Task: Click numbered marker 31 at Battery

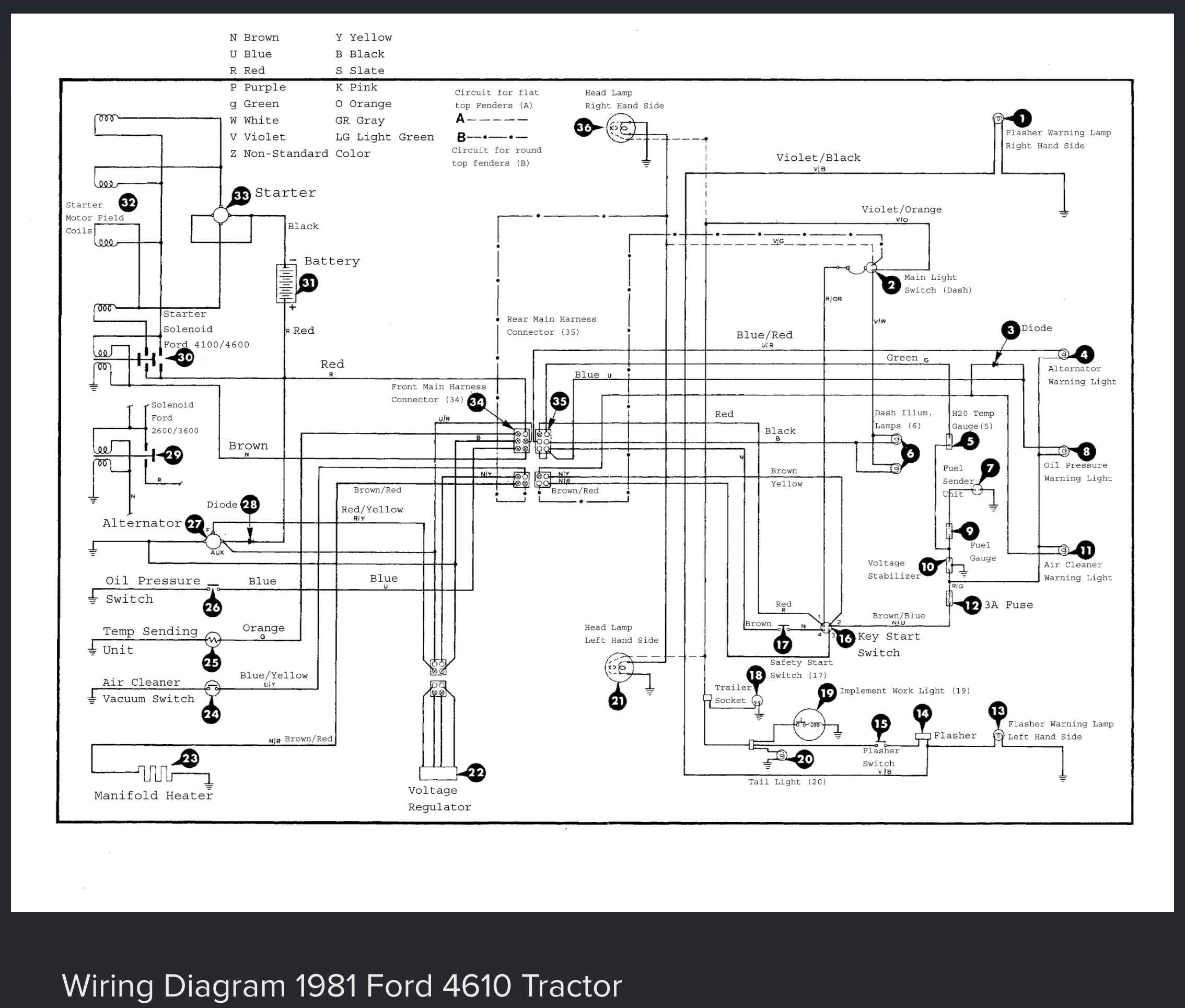Action: pos(309,282)
